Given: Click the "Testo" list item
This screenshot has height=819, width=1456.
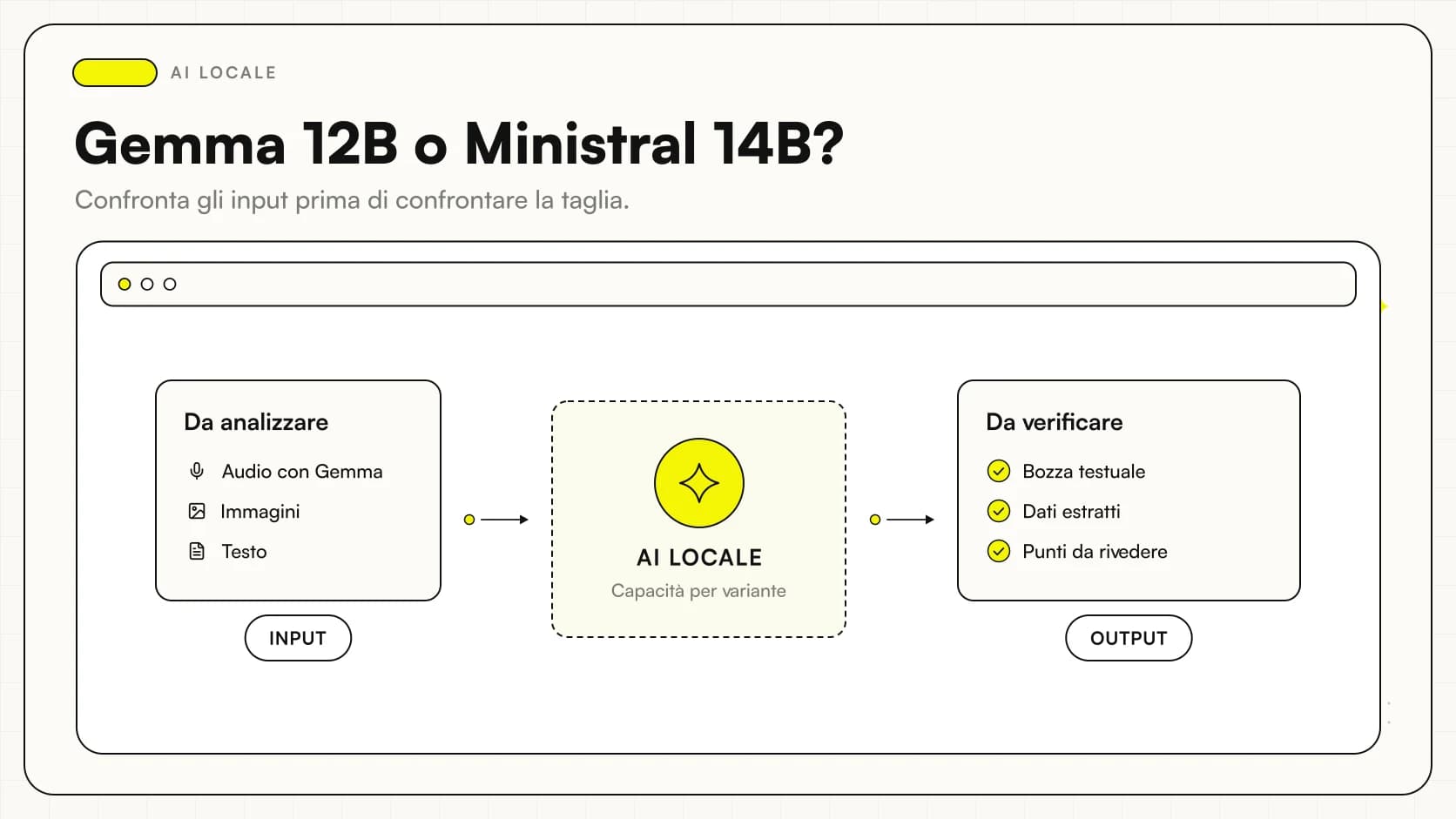Looking at the screenshot, I should 244,551.
